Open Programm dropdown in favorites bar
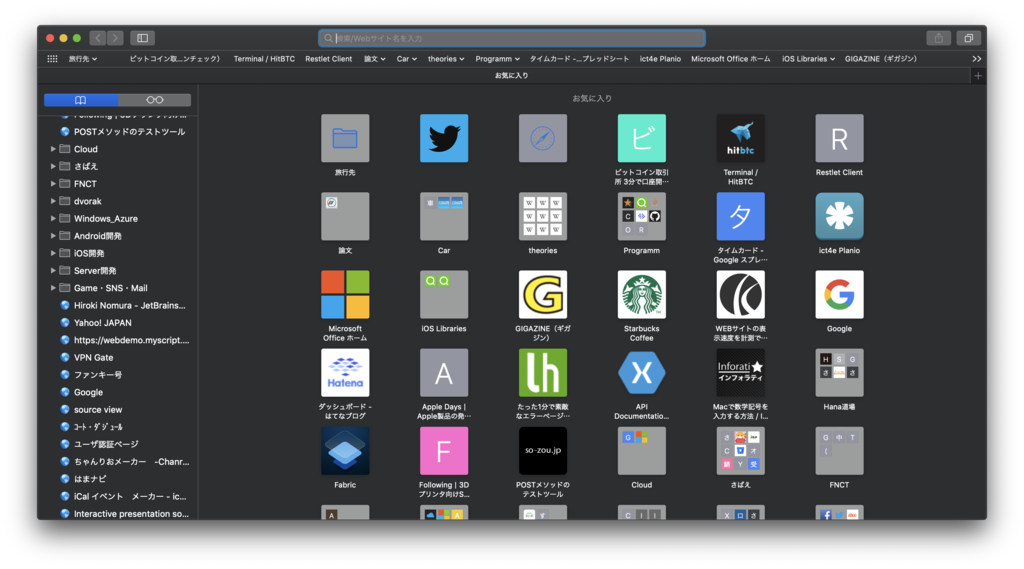1024x569 pixels. point(498,59)
